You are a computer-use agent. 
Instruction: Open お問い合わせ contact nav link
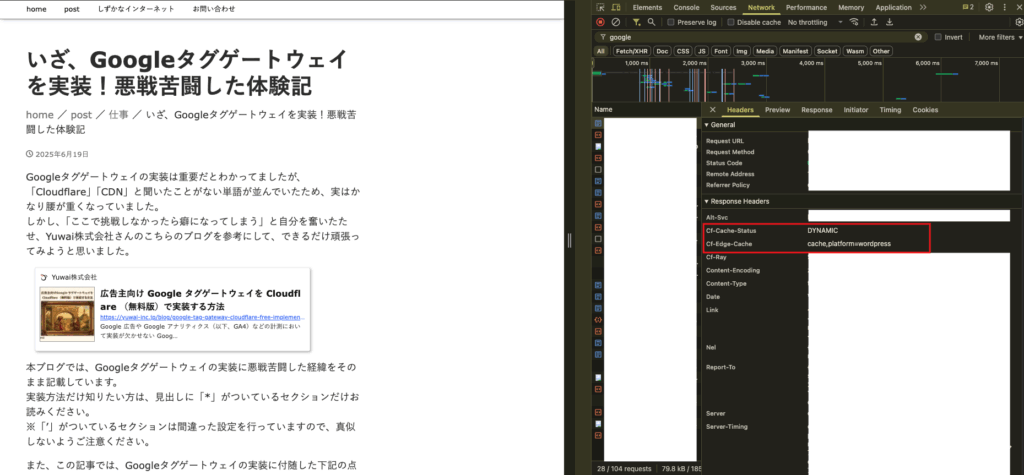coord(214,9)
